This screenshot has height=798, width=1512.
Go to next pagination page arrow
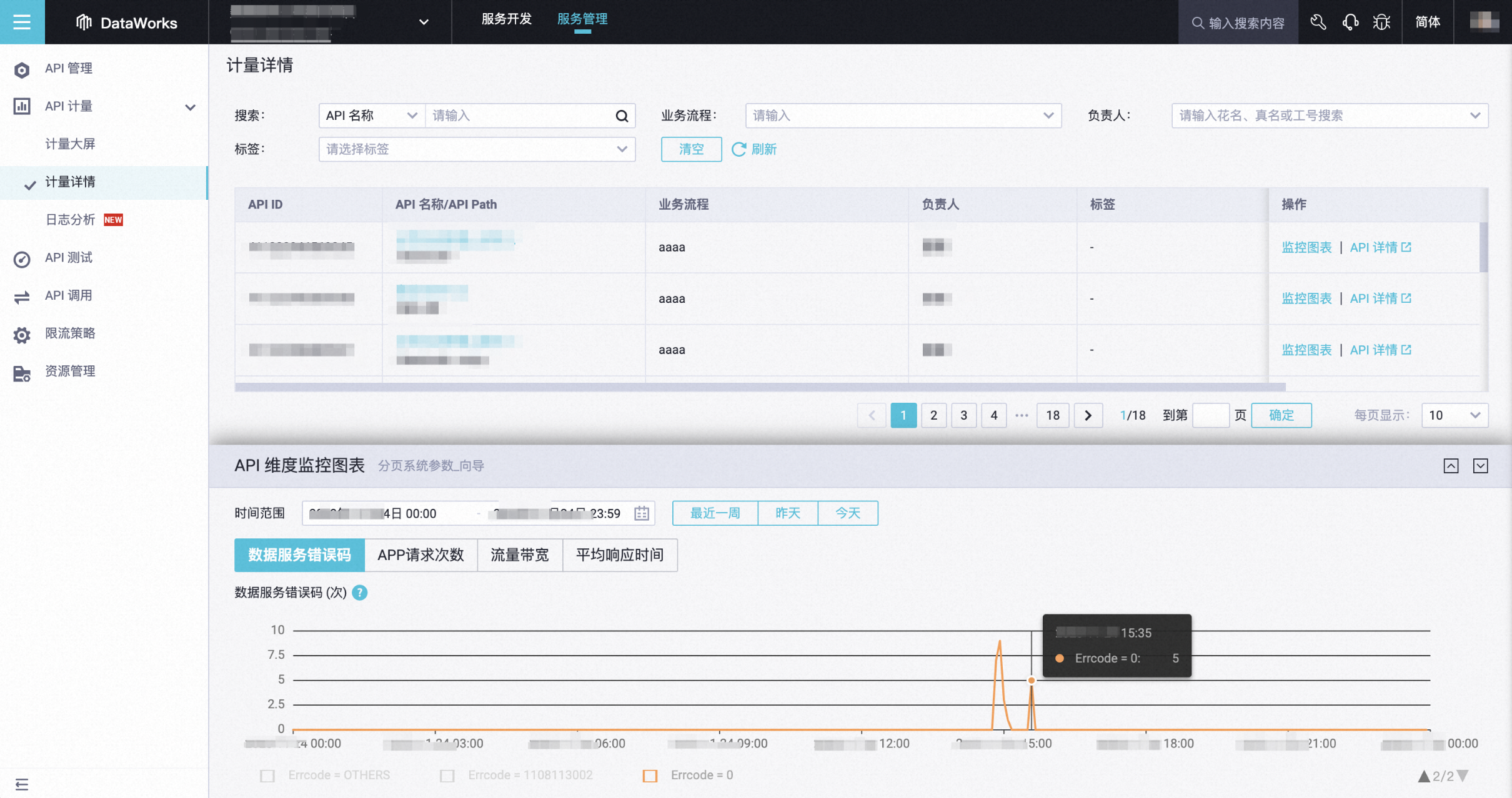1088,415
